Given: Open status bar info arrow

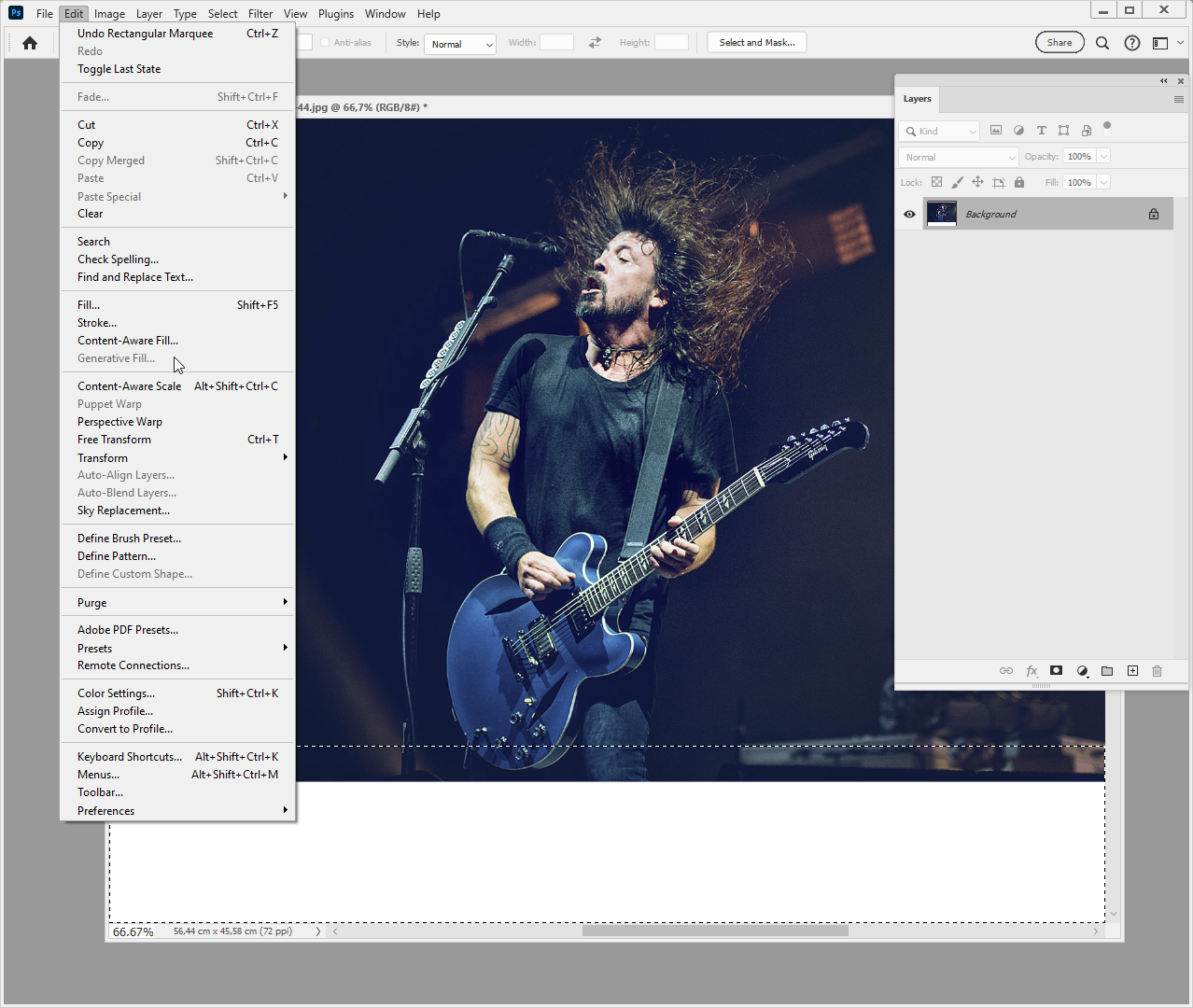Looking at the screenshot, I should 318,931.
